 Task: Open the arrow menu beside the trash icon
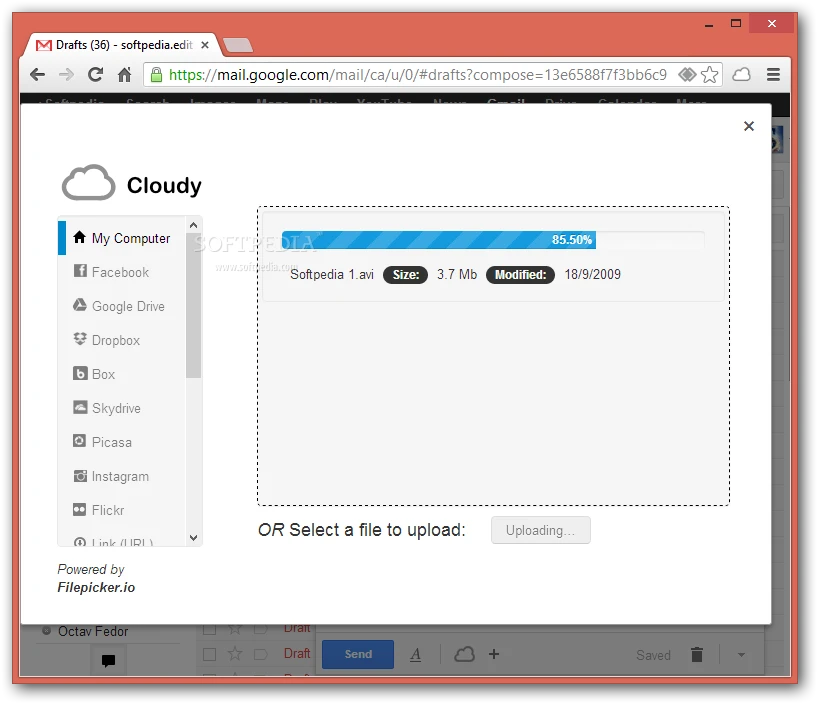[741, 655]
